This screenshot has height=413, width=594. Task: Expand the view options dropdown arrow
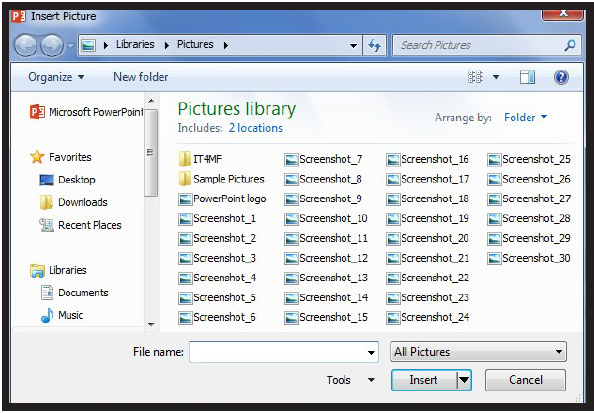496,77
